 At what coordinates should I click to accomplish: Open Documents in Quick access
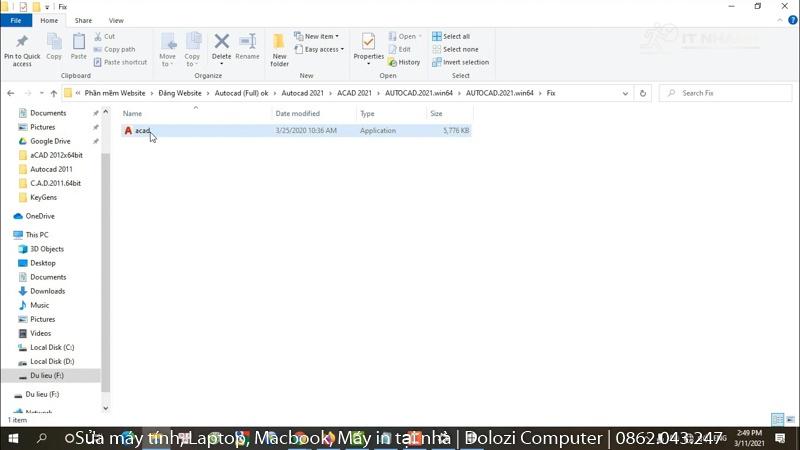[x=48, y=113]
